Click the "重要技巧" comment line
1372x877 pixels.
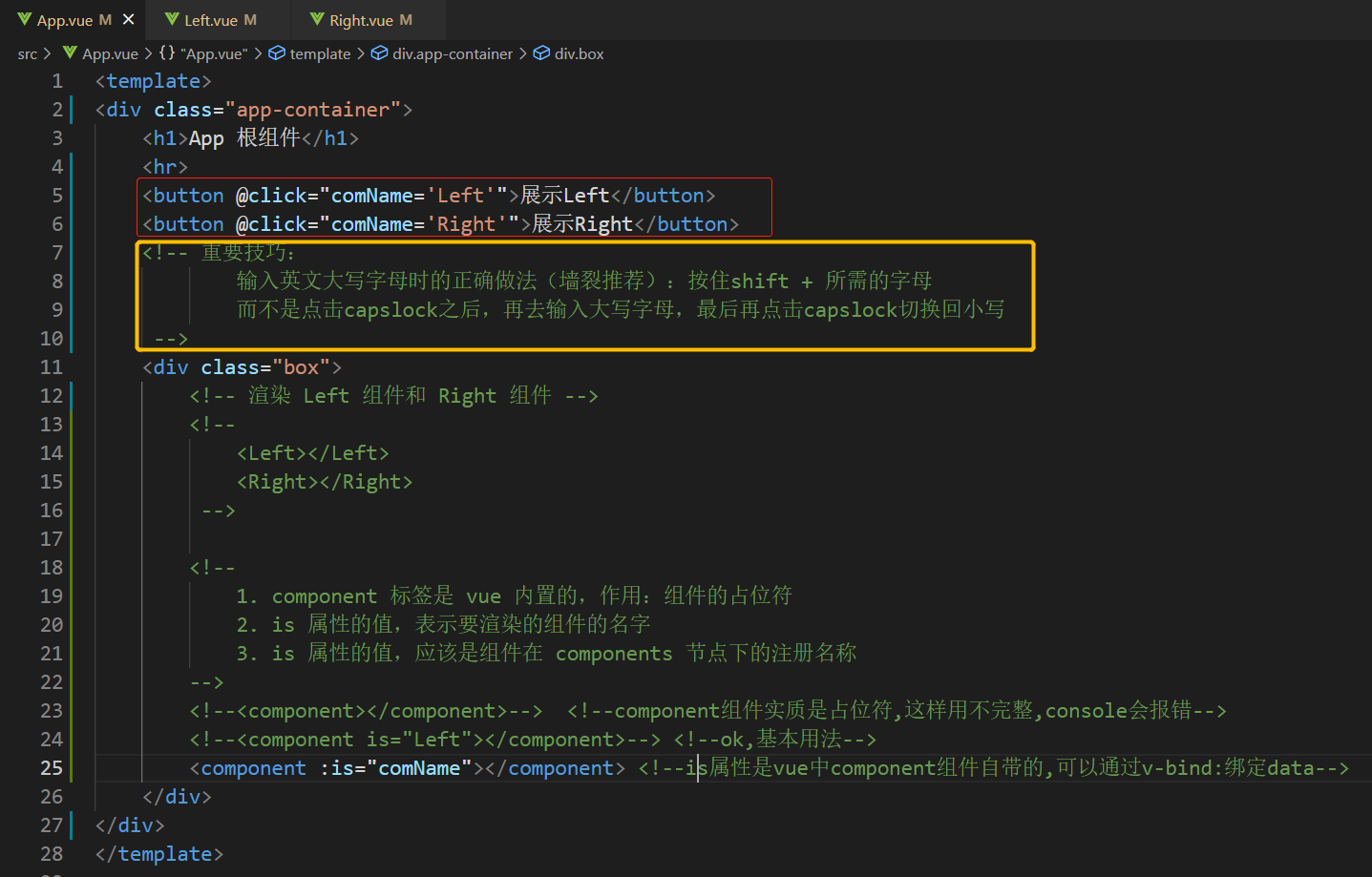(220, 253)
